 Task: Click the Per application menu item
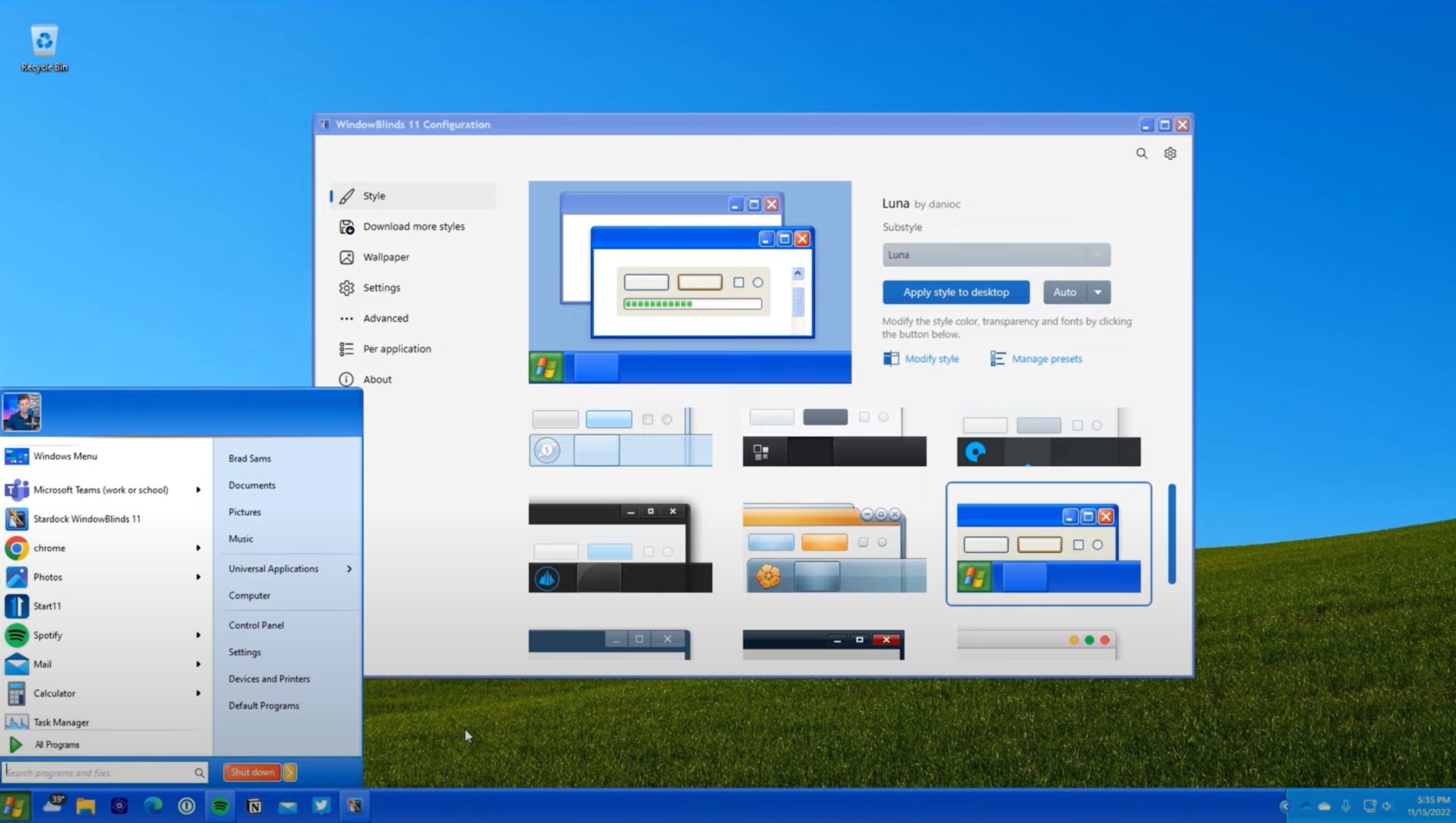397,348
